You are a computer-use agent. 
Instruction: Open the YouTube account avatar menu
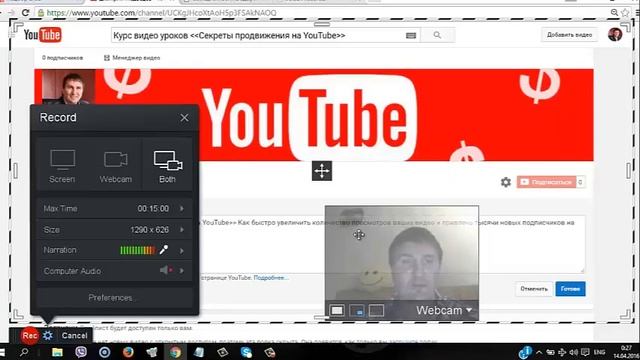click(615, 35)
